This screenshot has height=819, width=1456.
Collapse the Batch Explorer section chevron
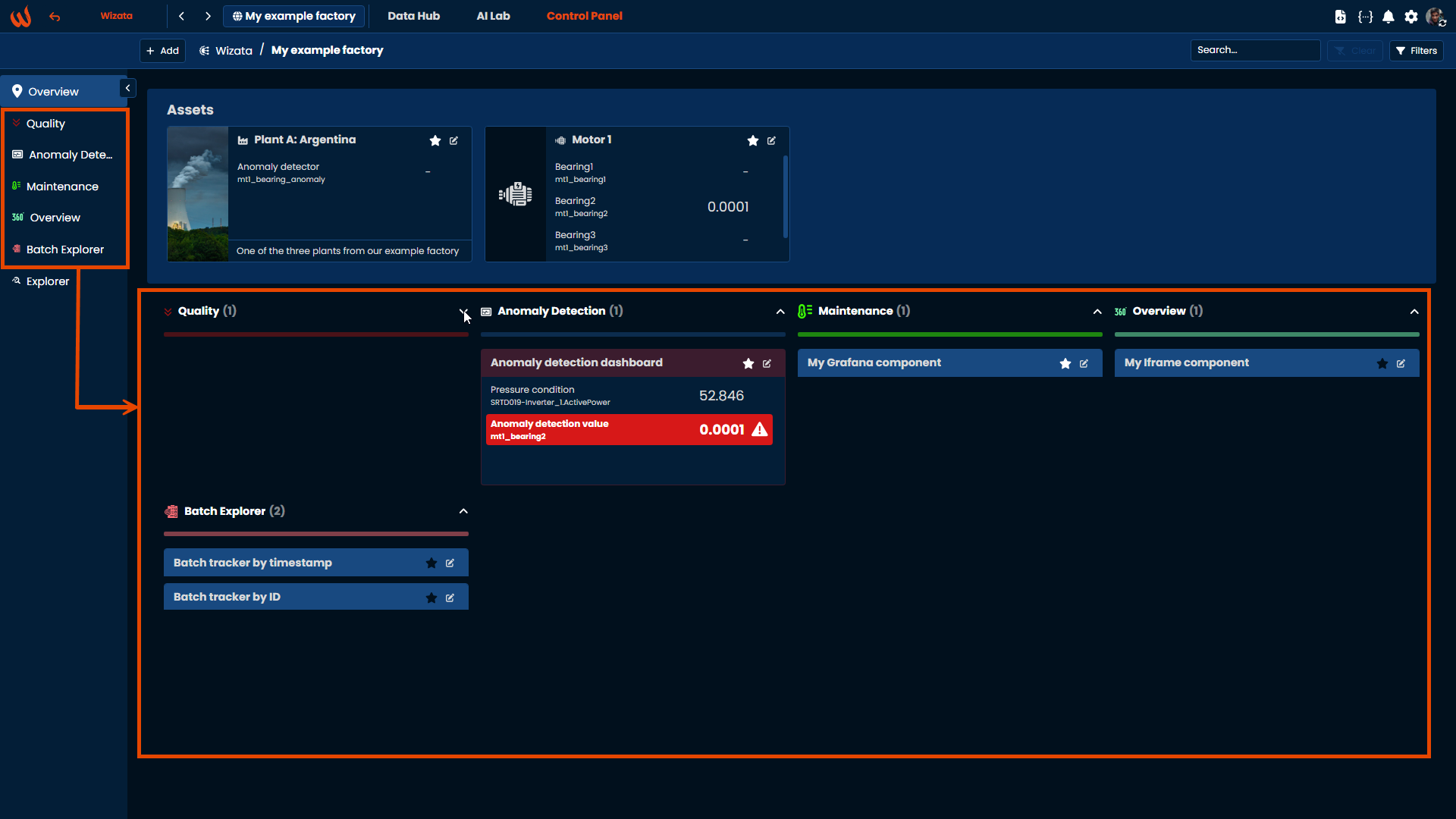[x=463, y=511]
